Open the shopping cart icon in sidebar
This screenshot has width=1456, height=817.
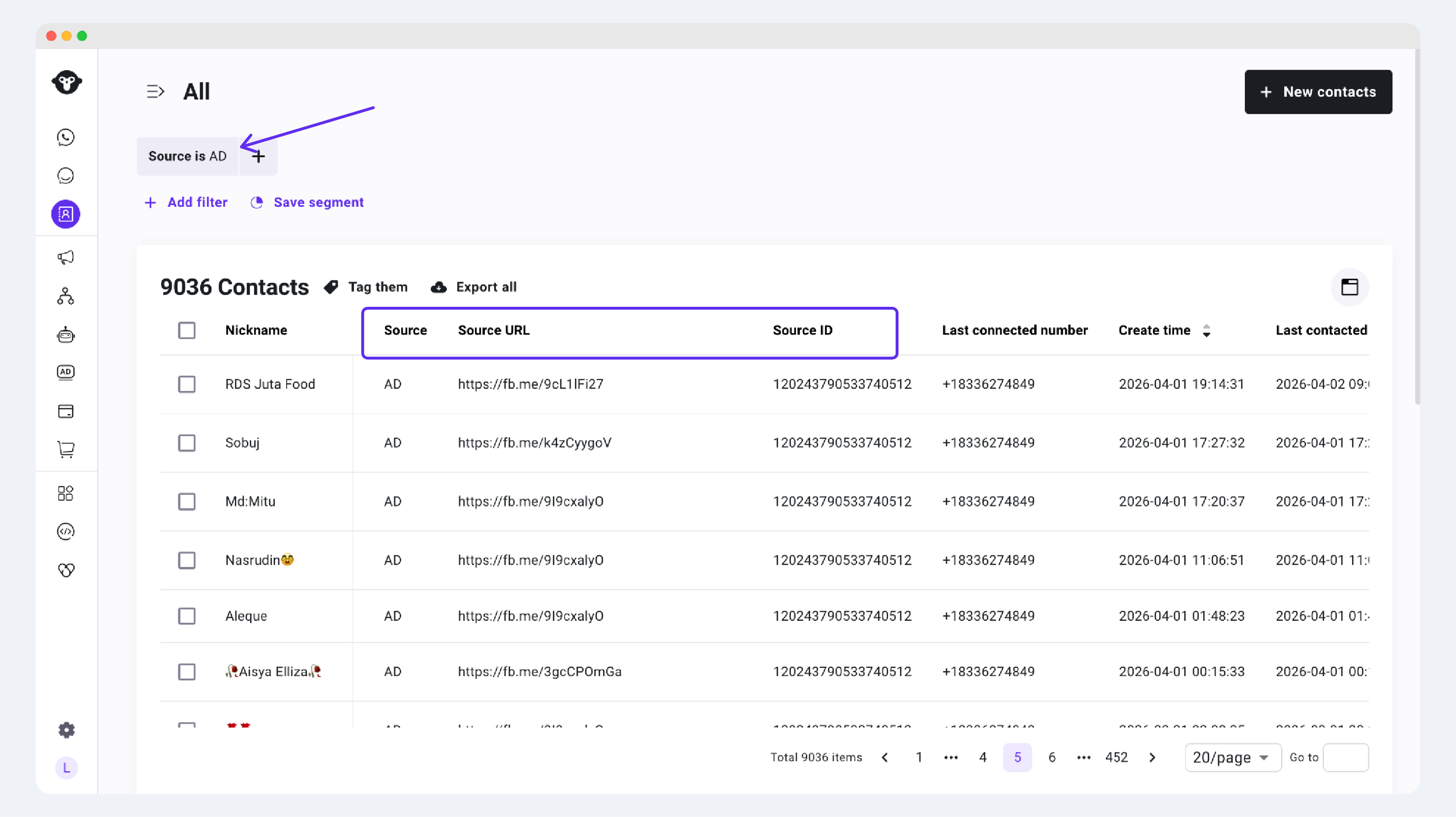click(65, 449)
